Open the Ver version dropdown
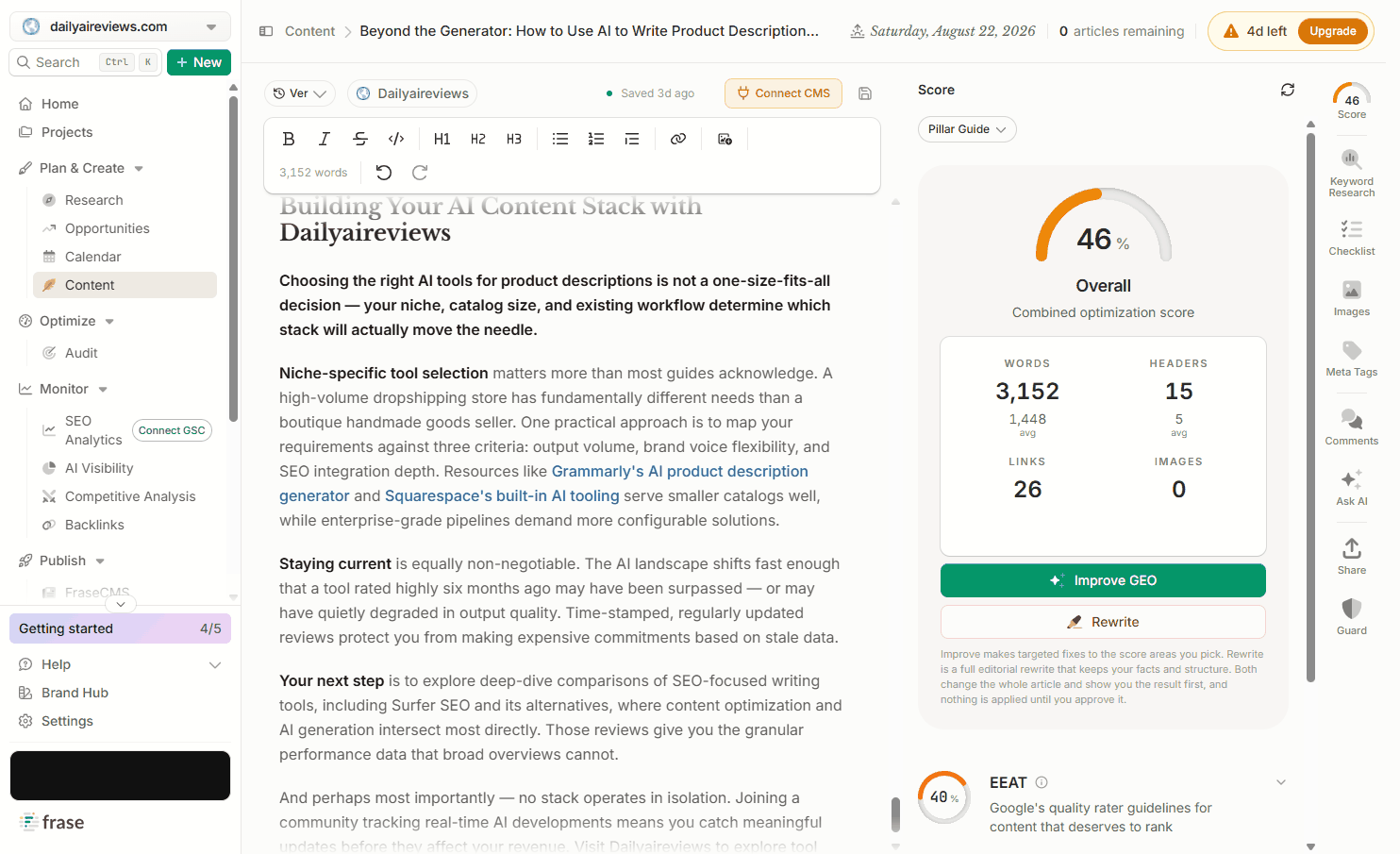 300,93
